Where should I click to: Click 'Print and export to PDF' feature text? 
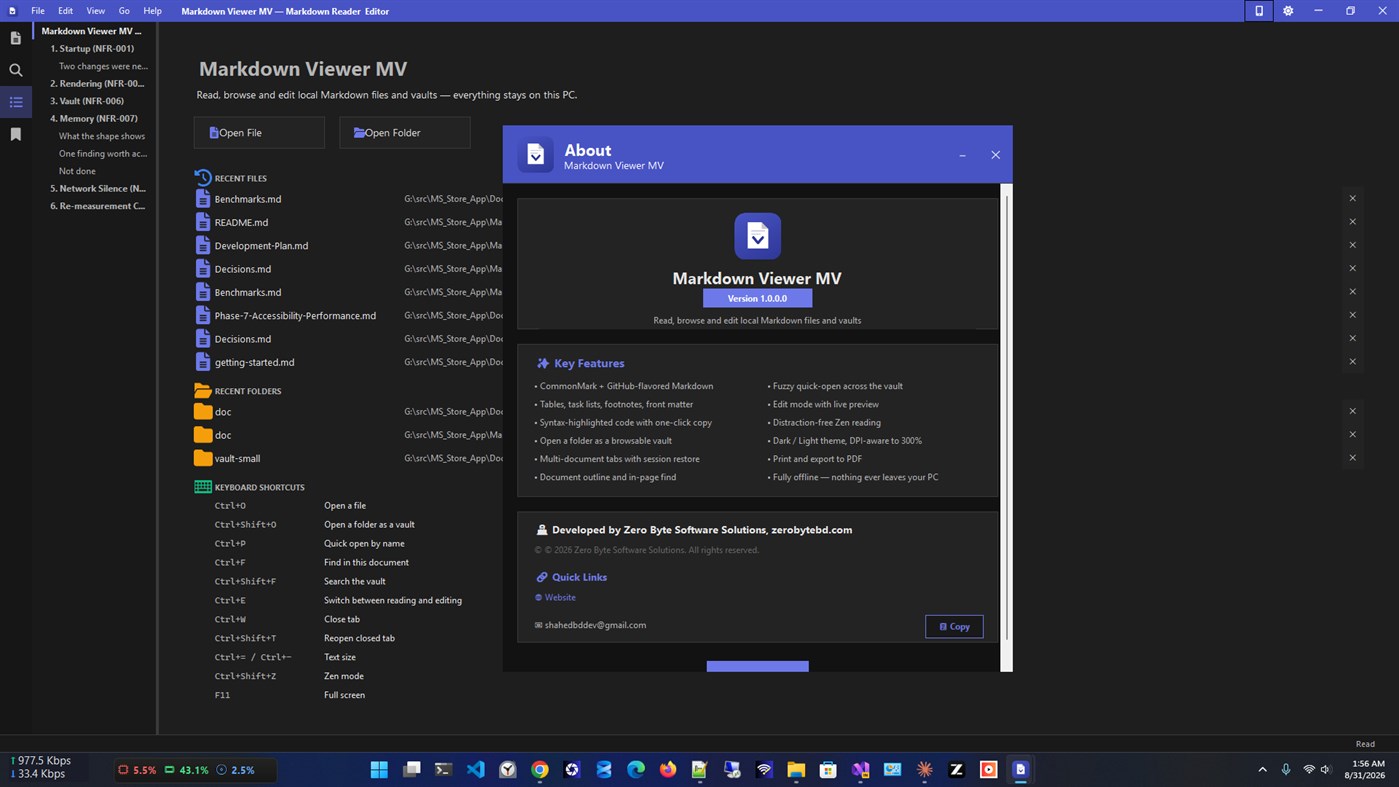pos(817,459)
